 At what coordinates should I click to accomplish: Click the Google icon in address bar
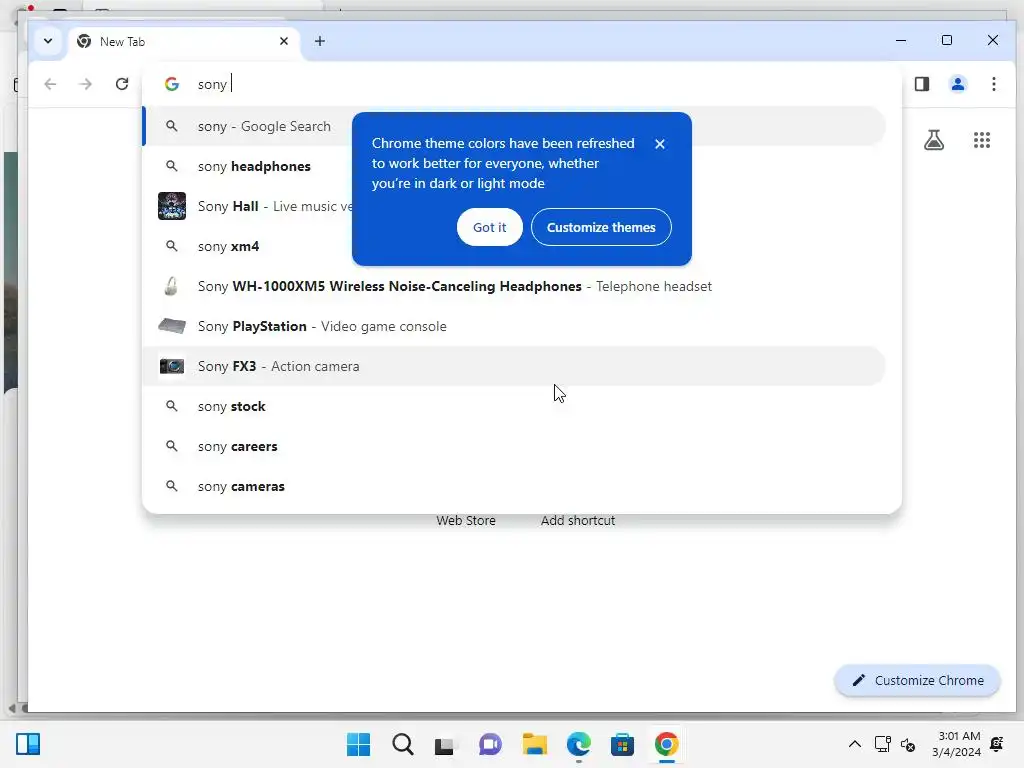pos(172,84)
